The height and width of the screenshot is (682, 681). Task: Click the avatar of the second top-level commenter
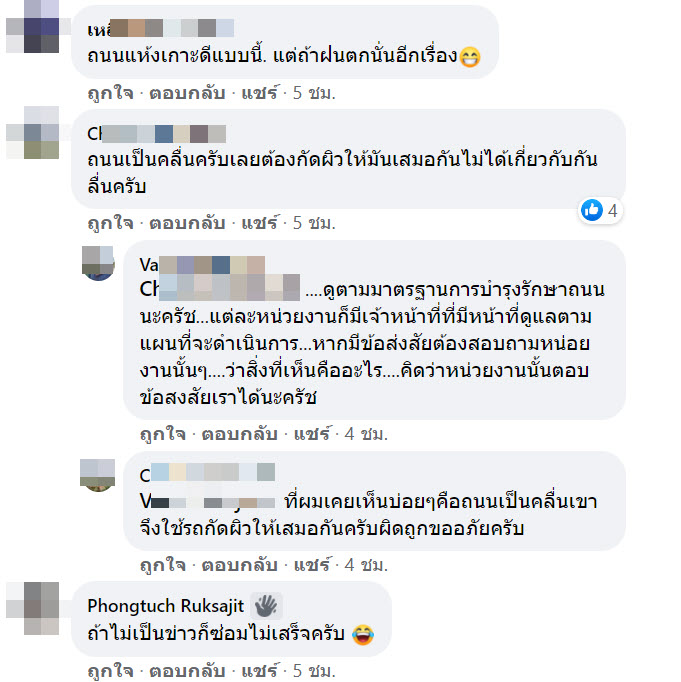pos(33,132)
